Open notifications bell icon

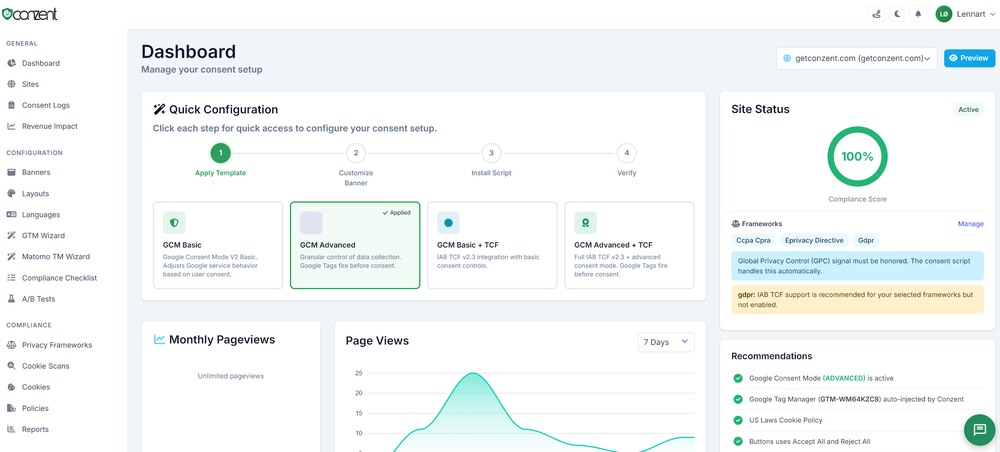[x=918, y=13]
